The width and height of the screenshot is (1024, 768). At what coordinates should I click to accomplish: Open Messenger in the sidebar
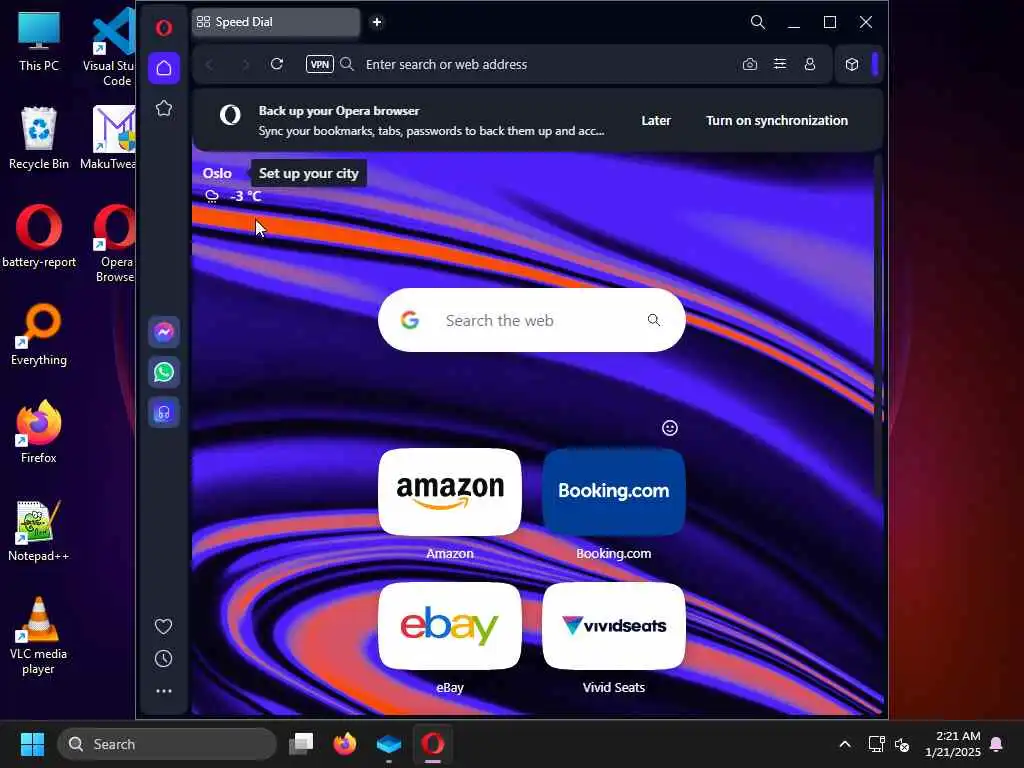(164, 332)
